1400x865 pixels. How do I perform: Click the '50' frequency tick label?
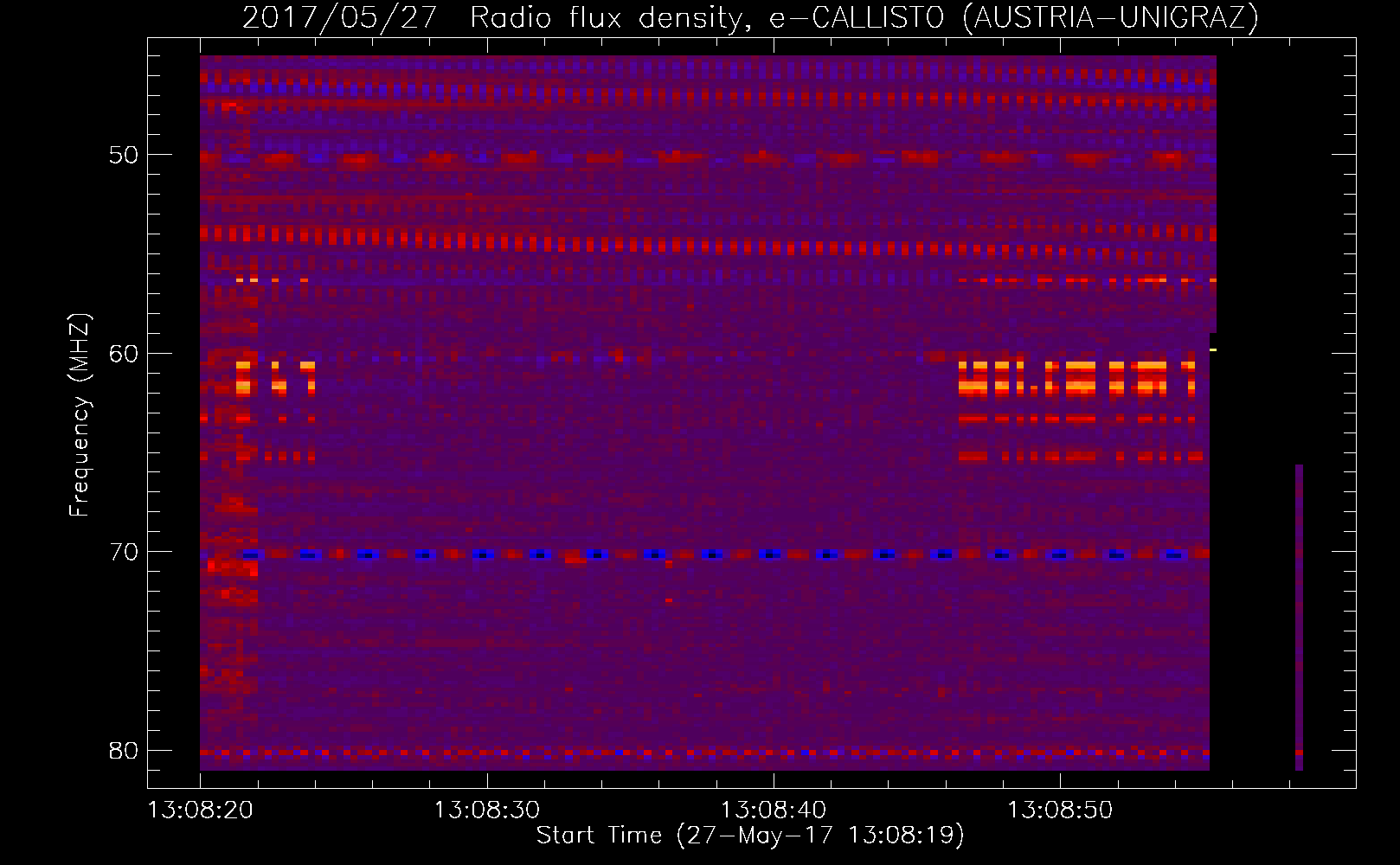coord(124,155)
